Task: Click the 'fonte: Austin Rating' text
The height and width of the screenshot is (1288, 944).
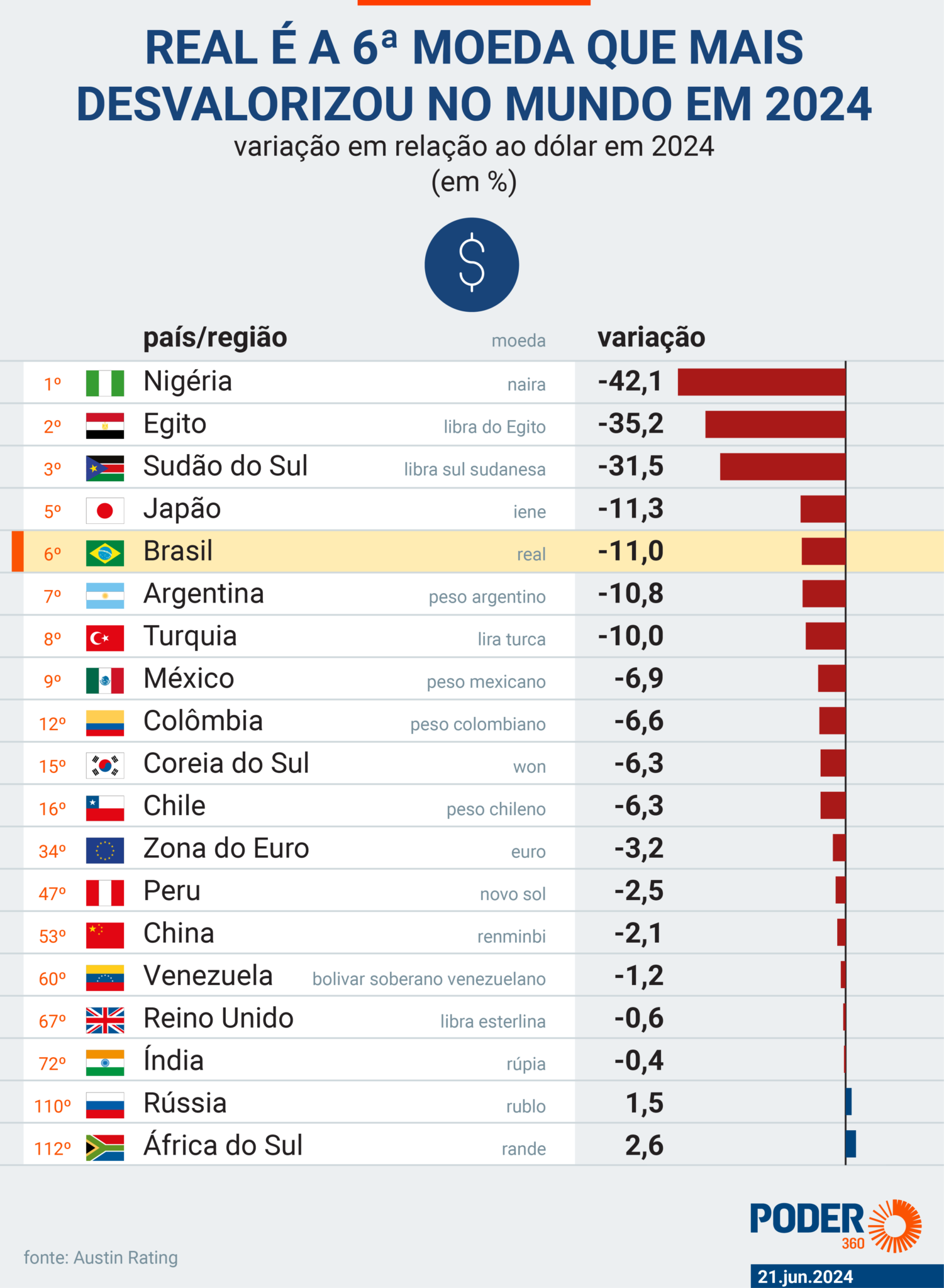Action: click(101, 1257)
